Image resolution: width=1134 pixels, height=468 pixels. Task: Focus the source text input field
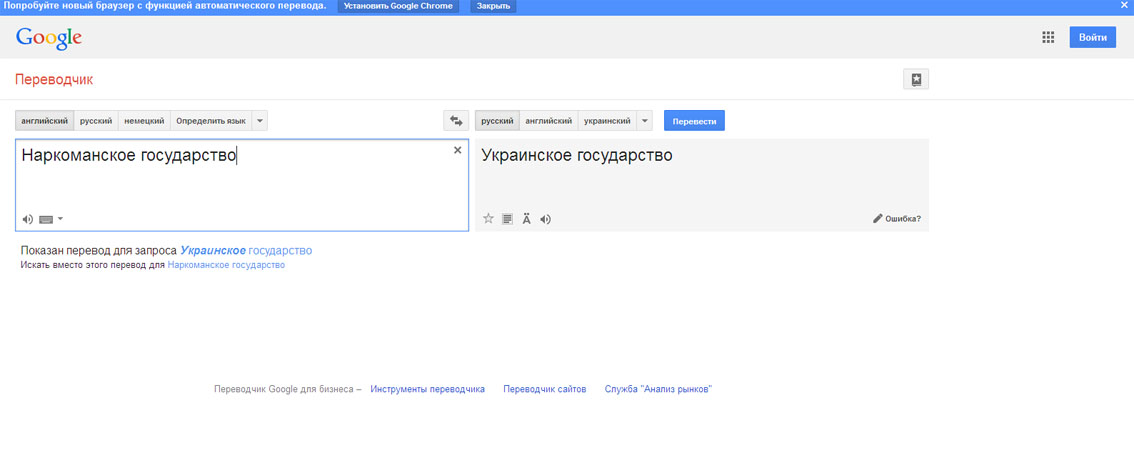tap(242, 184)
